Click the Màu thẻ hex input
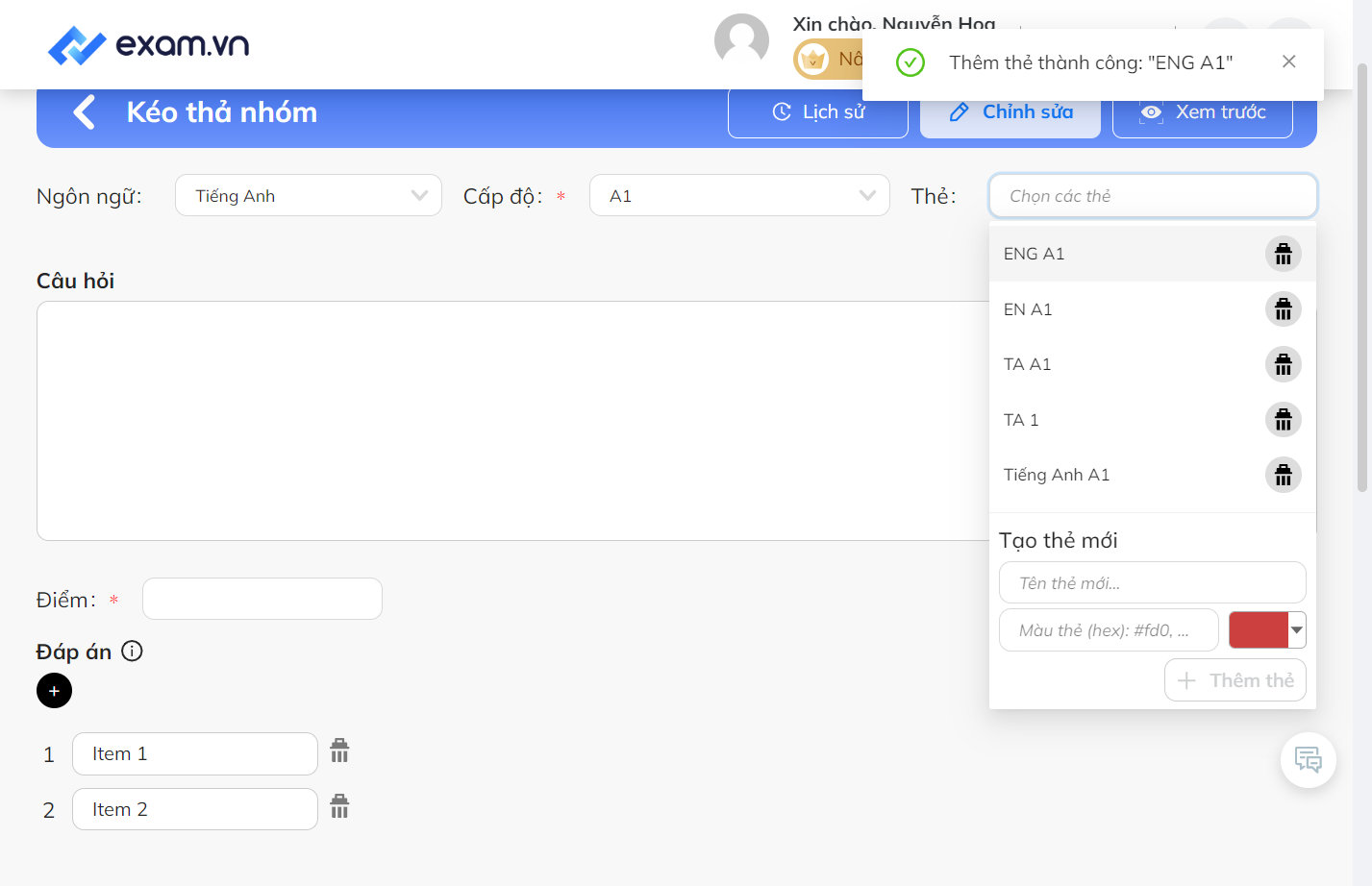This screenshot has width=1372, height=886. coord(1109,630)
